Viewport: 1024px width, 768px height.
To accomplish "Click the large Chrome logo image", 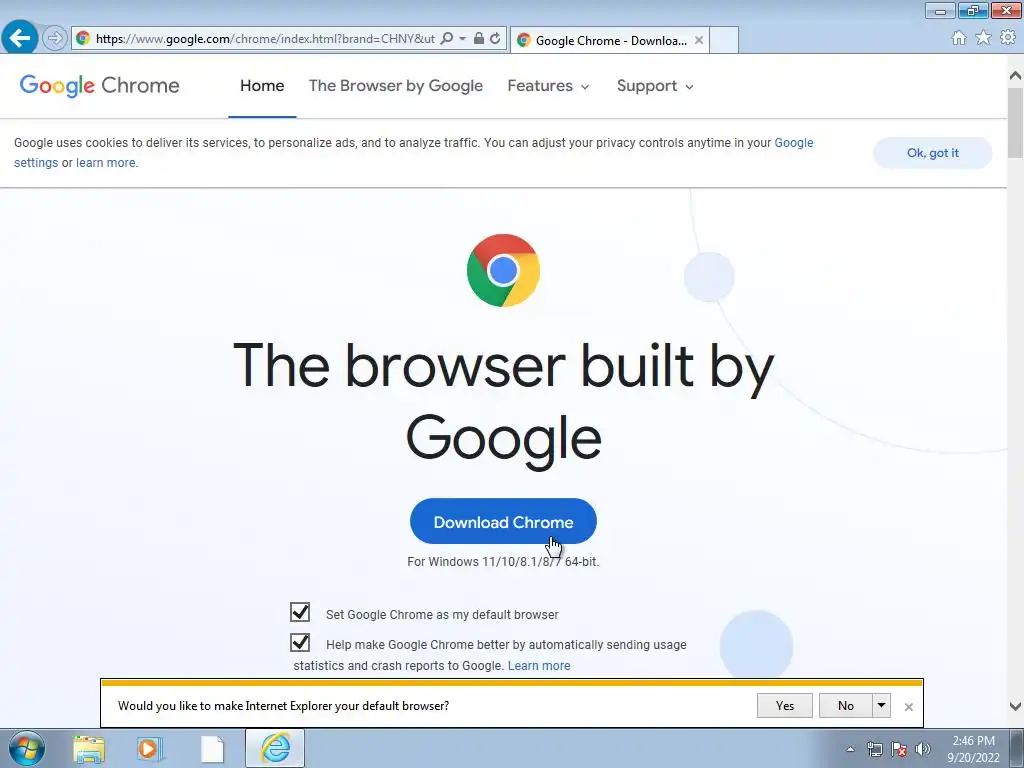I will pos(503,270).
